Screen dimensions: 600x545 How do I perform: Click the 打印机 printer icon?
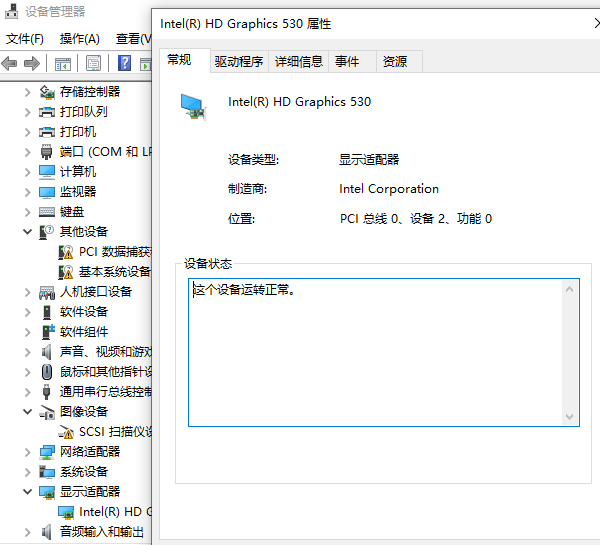(x=47, y=132)
